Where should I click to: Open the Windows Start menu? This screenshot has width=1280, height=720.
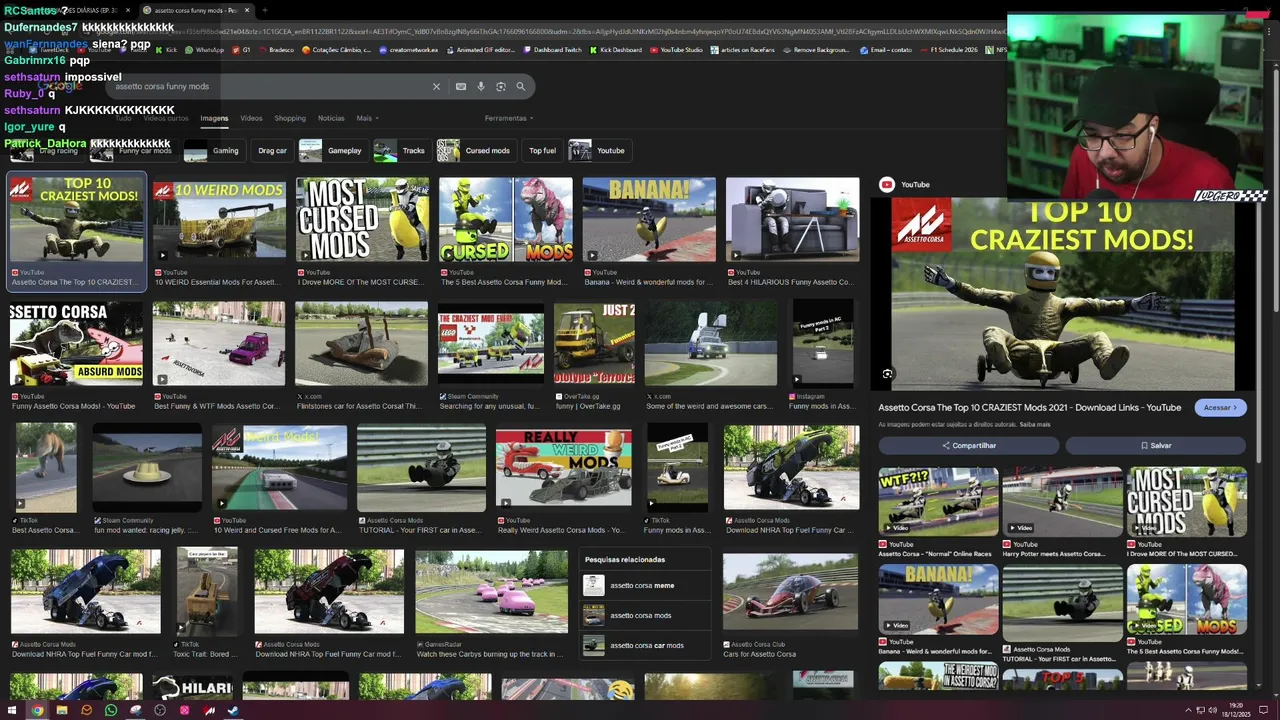click(x=12, y=711)
